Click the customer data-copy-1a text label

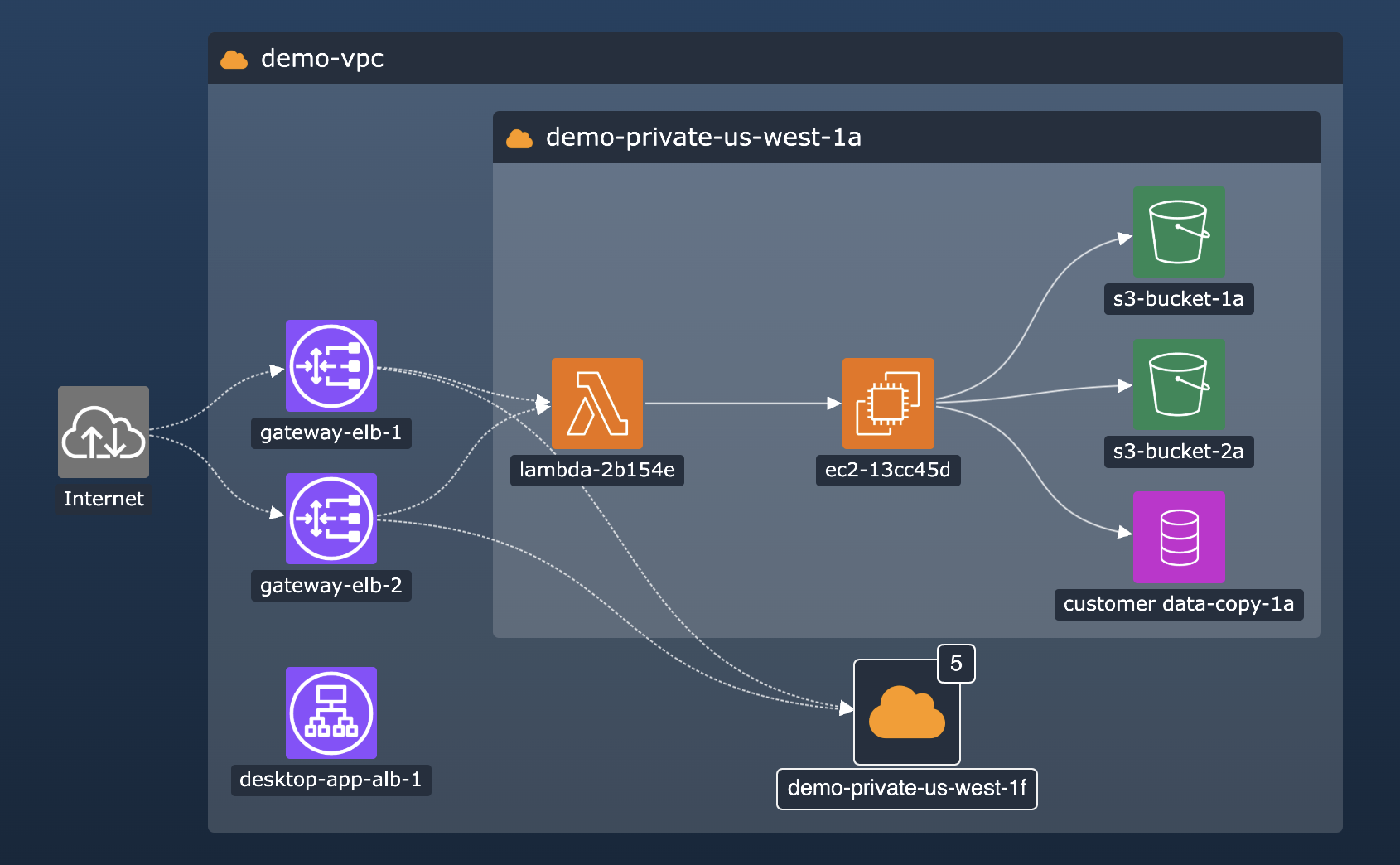point(1179,604)
